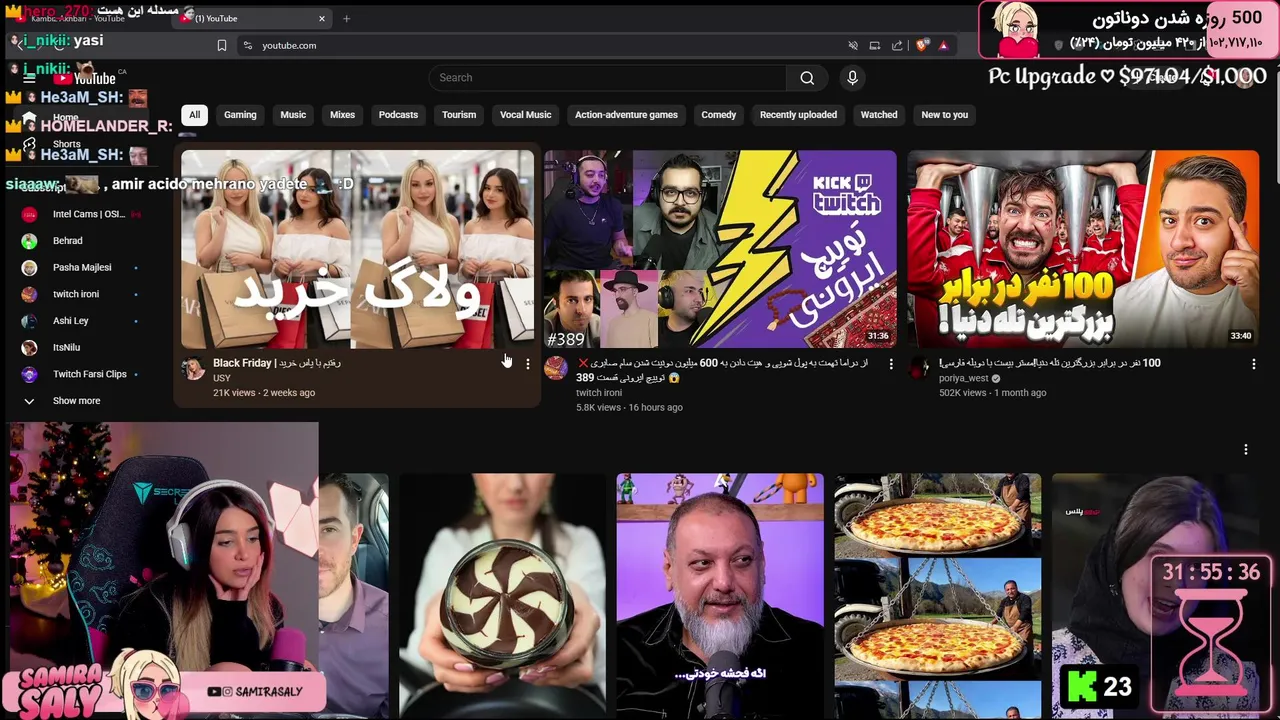Click the Brave Shields lion icon
Screen dimensions: 1280x720
(x=921, y=45)
